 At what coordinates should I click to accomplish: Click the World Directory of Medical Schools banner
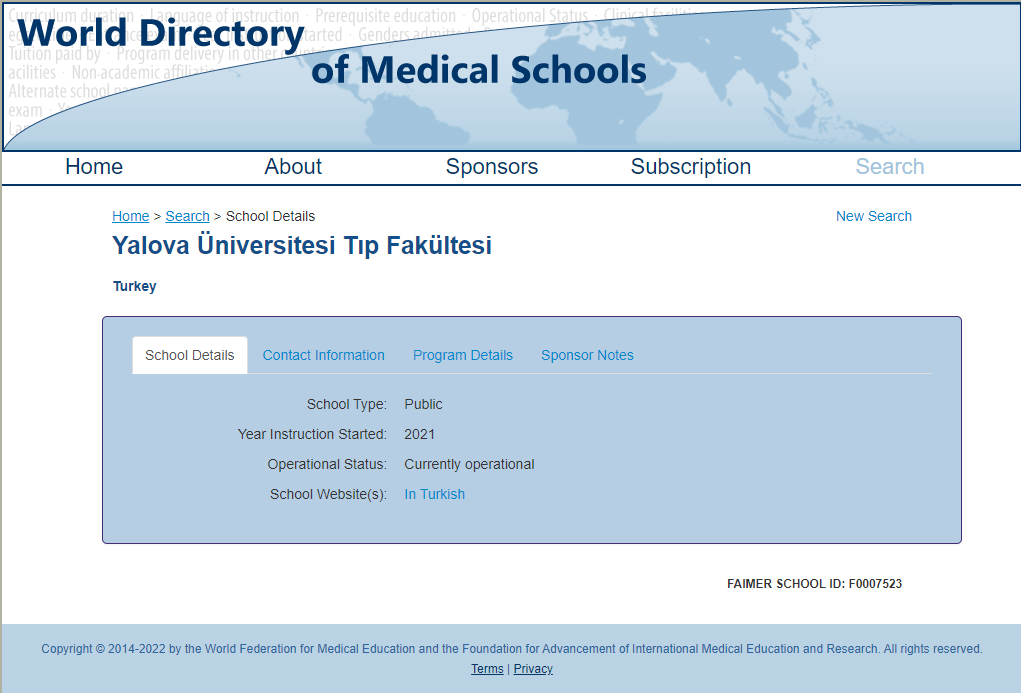(x=510, y=76)
